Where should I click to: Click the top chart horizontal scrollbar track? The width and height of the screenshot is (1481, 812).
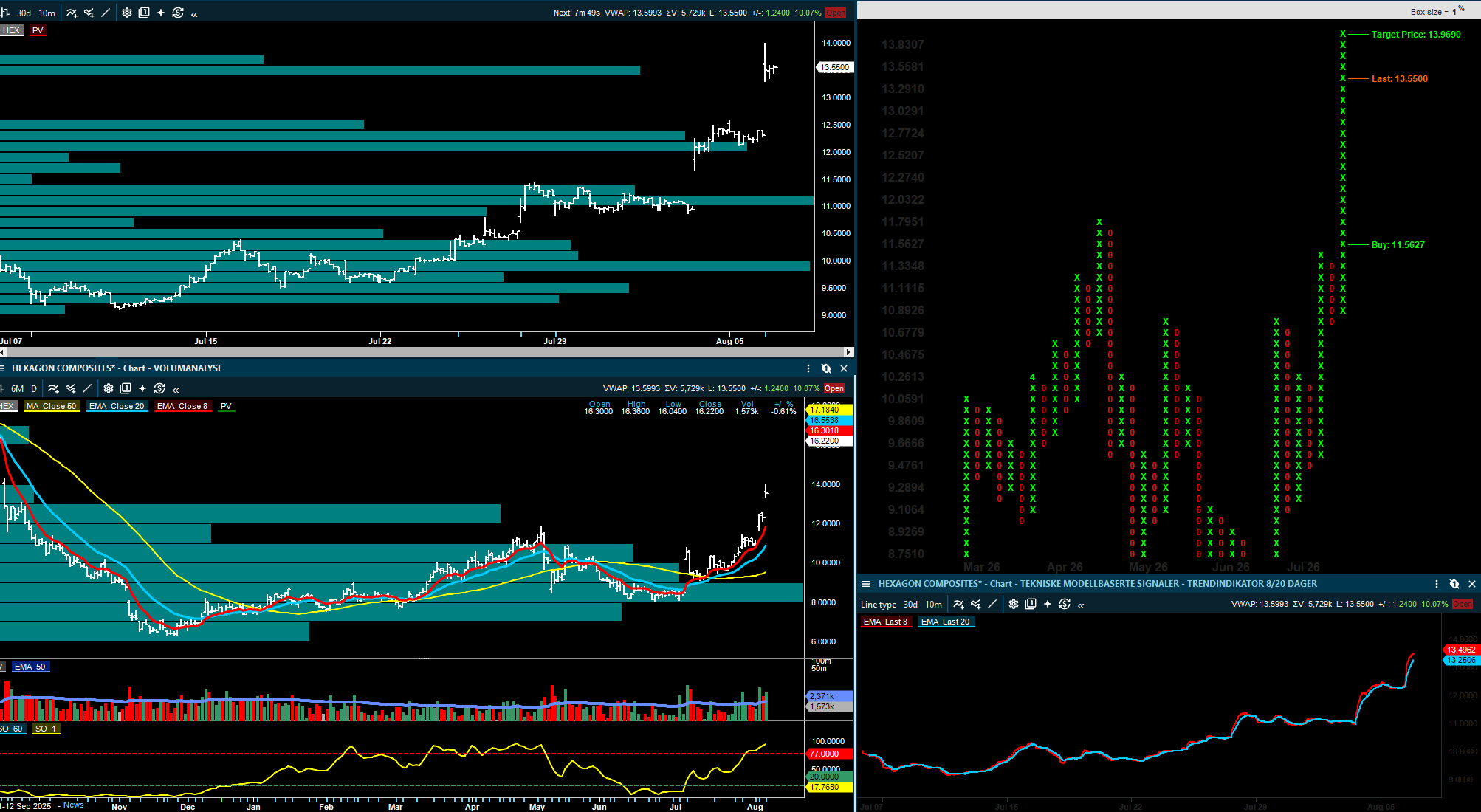tap(426, 352)
